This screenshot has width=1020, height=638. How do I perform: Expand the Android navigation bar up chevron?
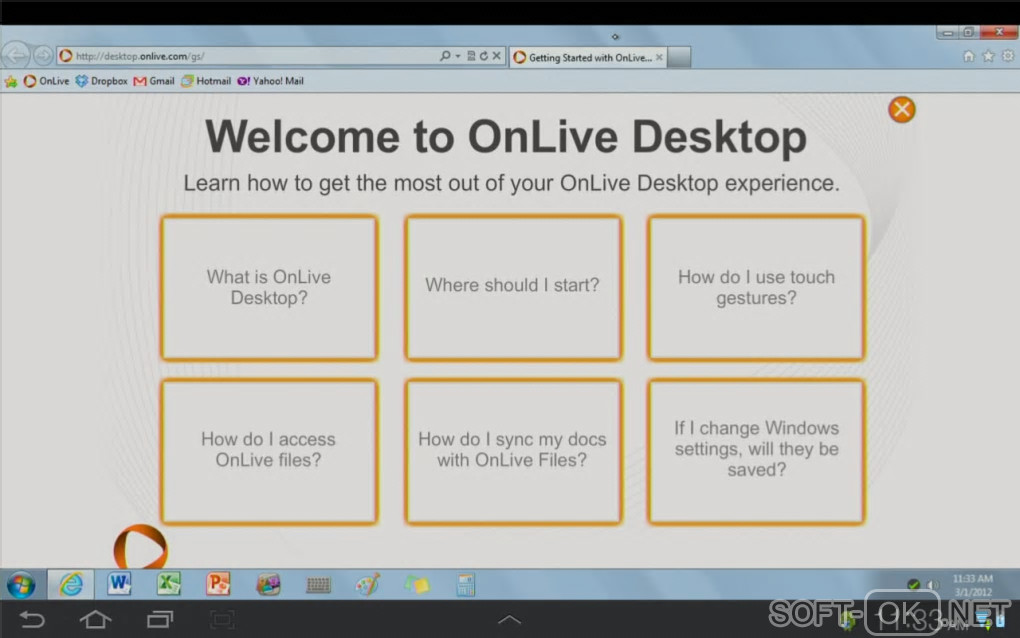509,619
